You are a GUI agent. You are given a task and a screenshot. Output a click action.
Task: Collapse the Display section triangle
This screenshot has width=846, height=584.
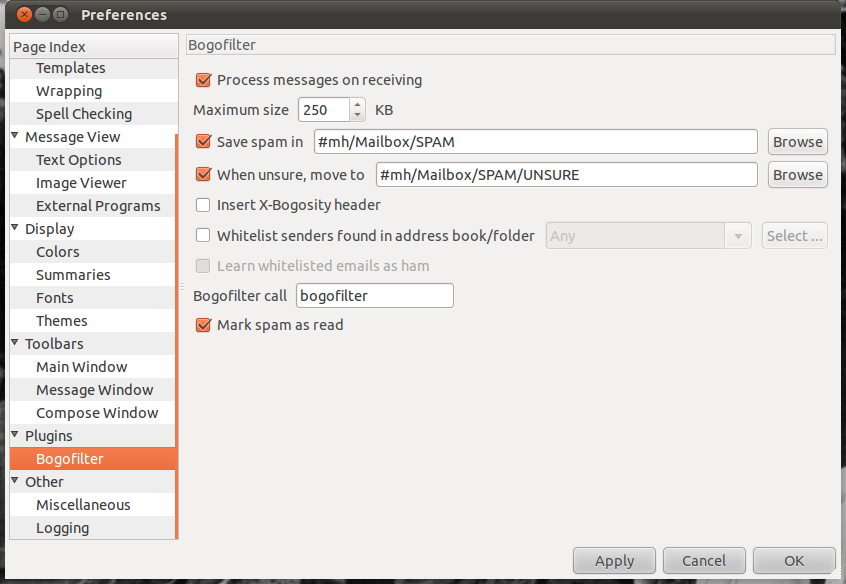tap(16, 229)
